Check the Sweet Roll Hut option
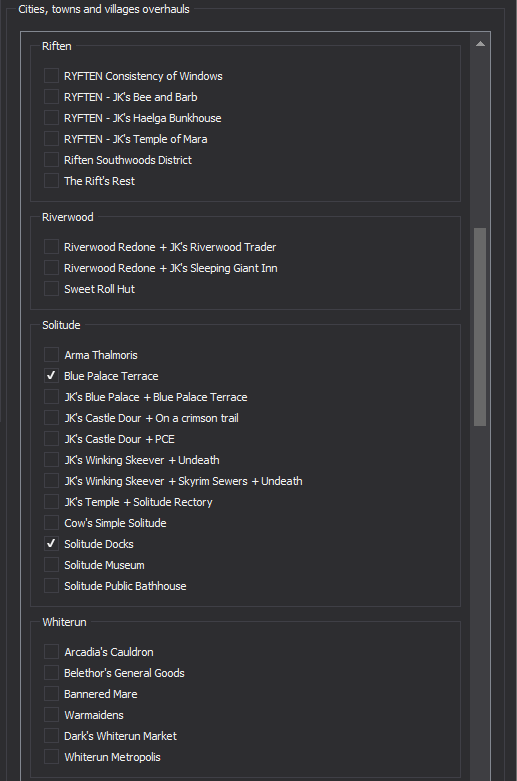This screenshot has height=781, width=517. click(51, 288)
